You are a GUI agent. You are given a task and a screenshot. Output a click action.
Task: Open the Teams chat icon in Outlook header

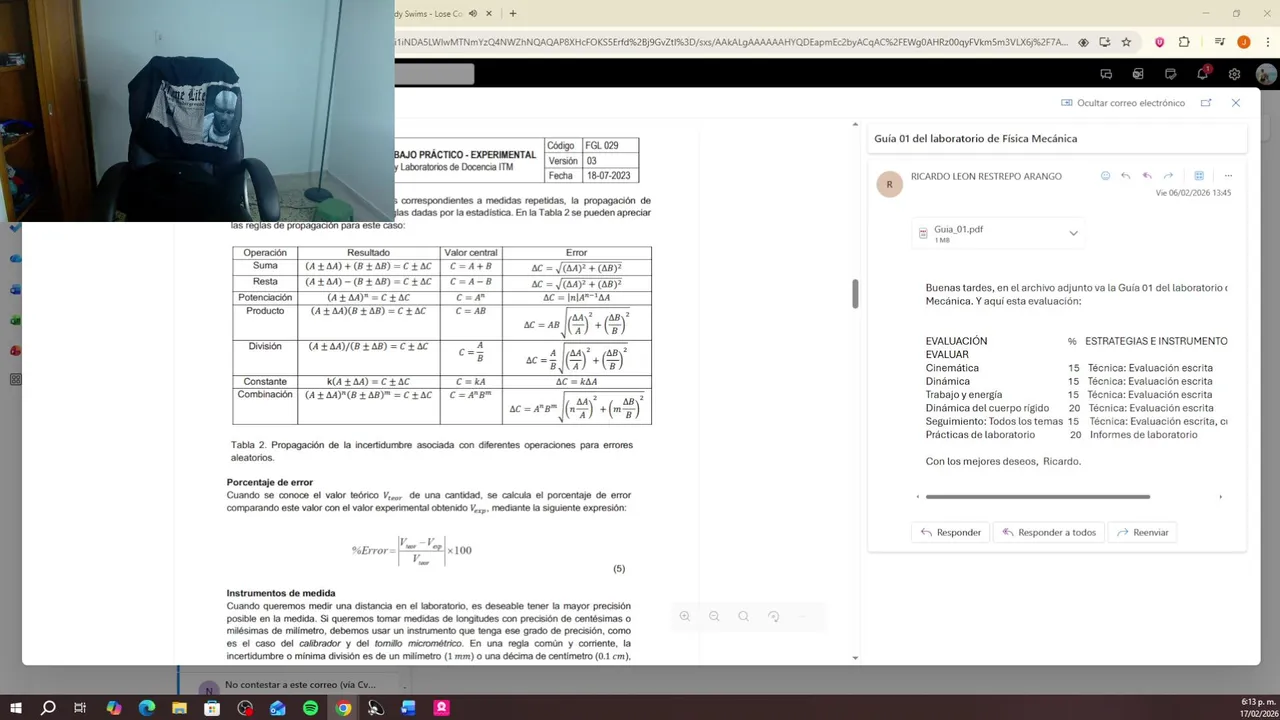point(1106,74)
